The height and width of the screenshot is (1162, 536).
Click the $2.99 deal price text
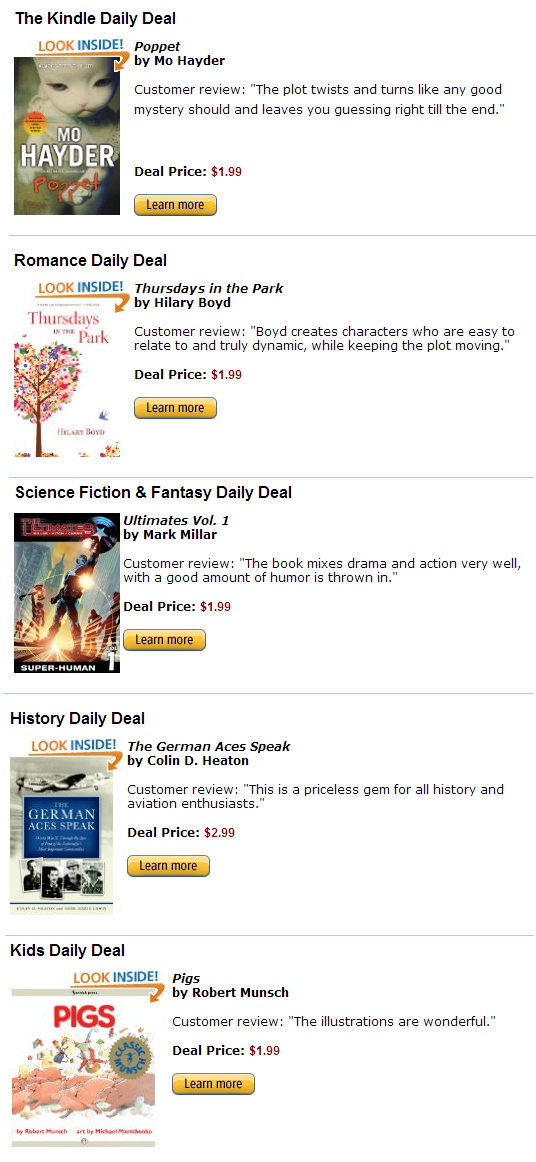[219, 832]
